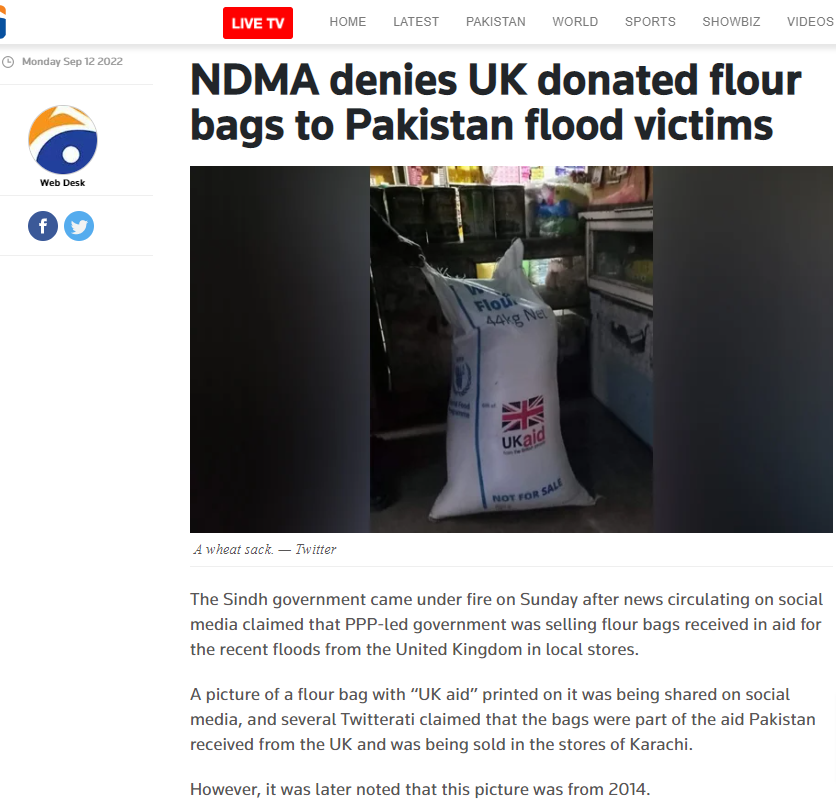Click the clock icon beside the date
The image size is (836, 801).
point(8,62)
